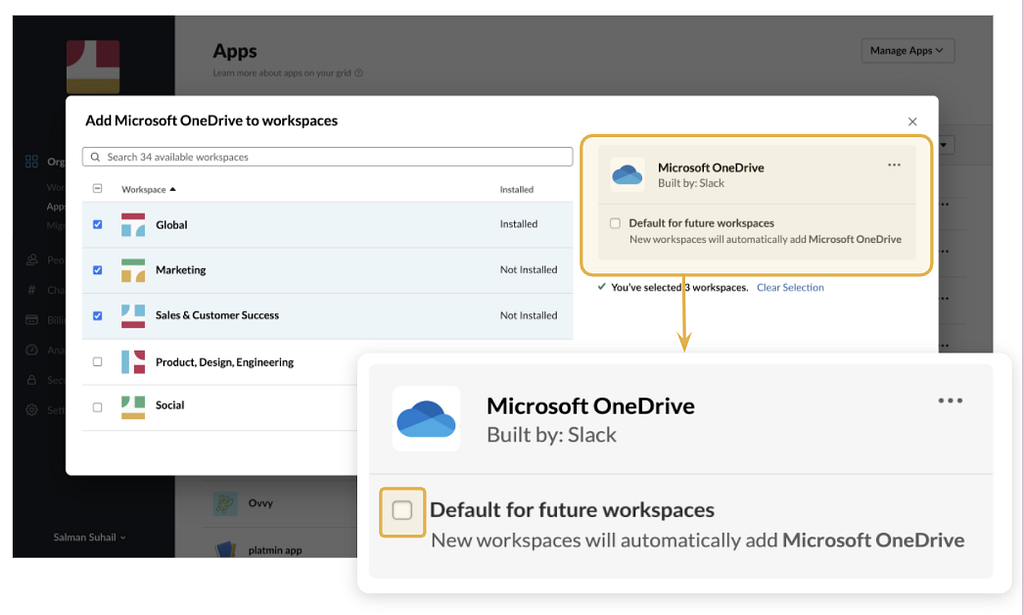Select the Social workspace name
Image resolution: width=1024 pixels, height=615 pixels.
point(170,405)
